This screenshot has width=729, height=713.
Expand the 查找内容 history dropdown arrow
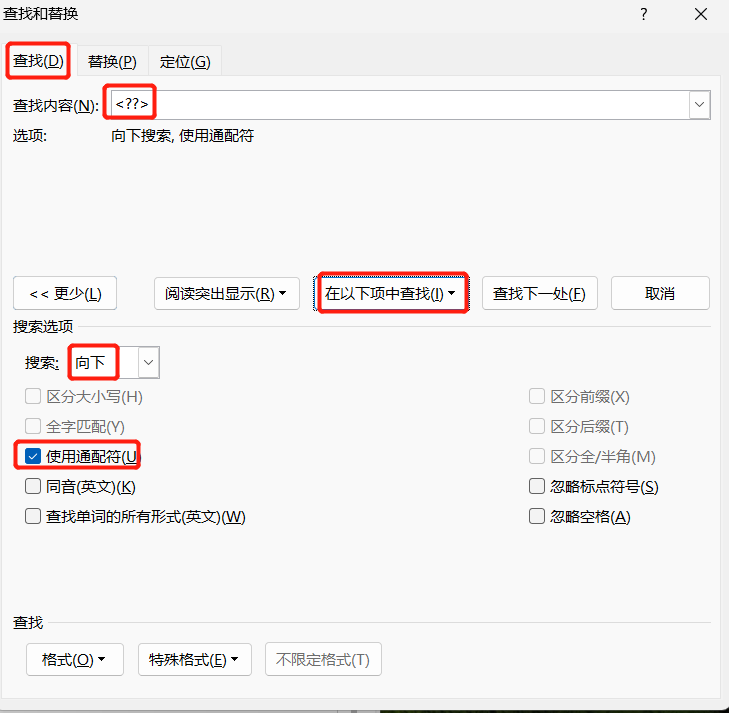click(x=699, y=105)
